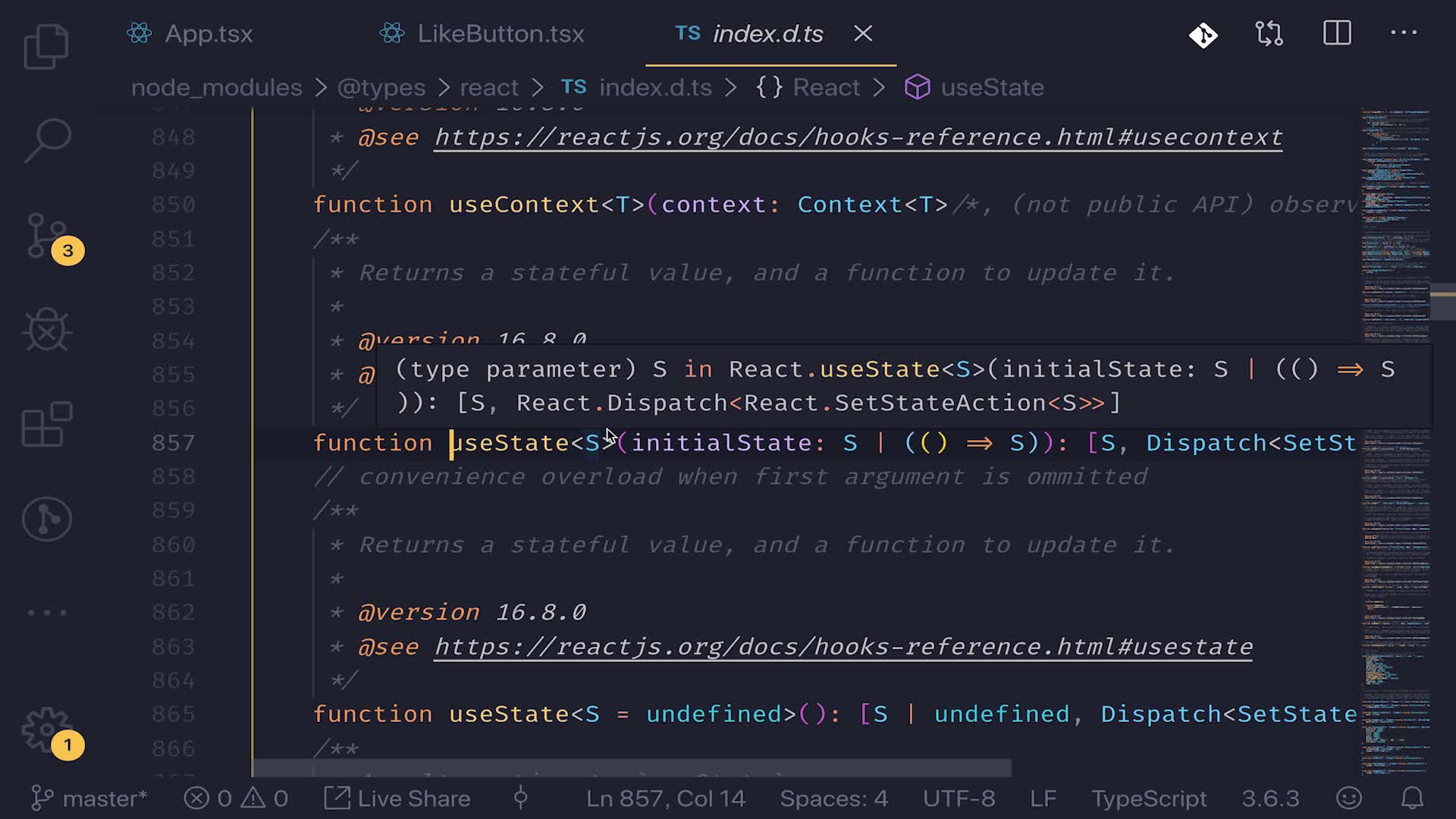Open the Extensions view
The width and height of the screenshot is (1456, 819).
click(x=47, y=425)
